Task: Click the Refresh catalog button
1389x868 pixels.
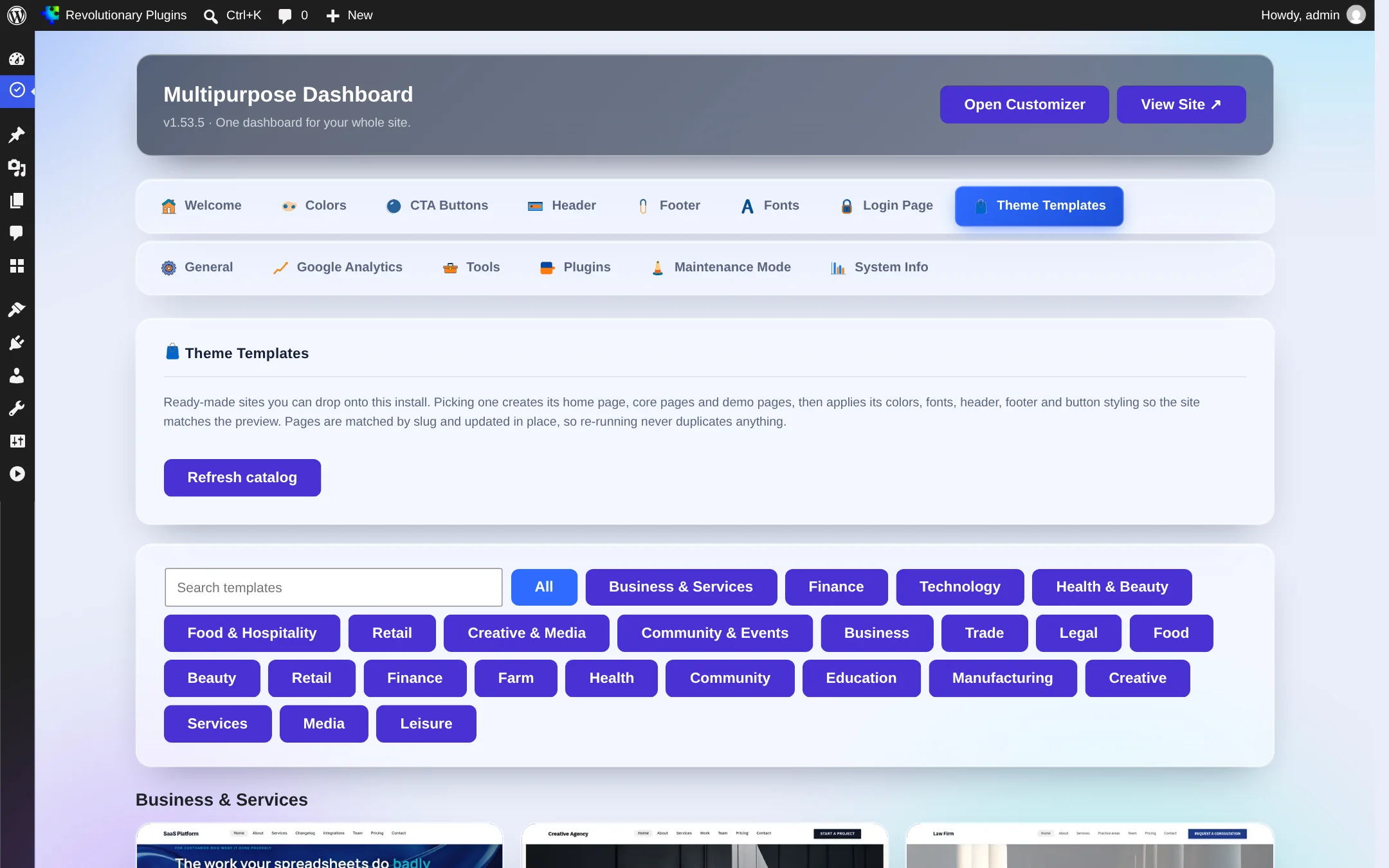Action: 242,478
